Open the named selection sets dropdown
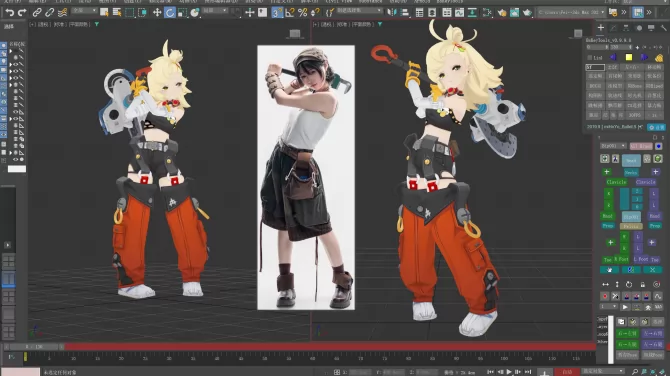Viewport: 670px width, 376px height. click(359, 10)
